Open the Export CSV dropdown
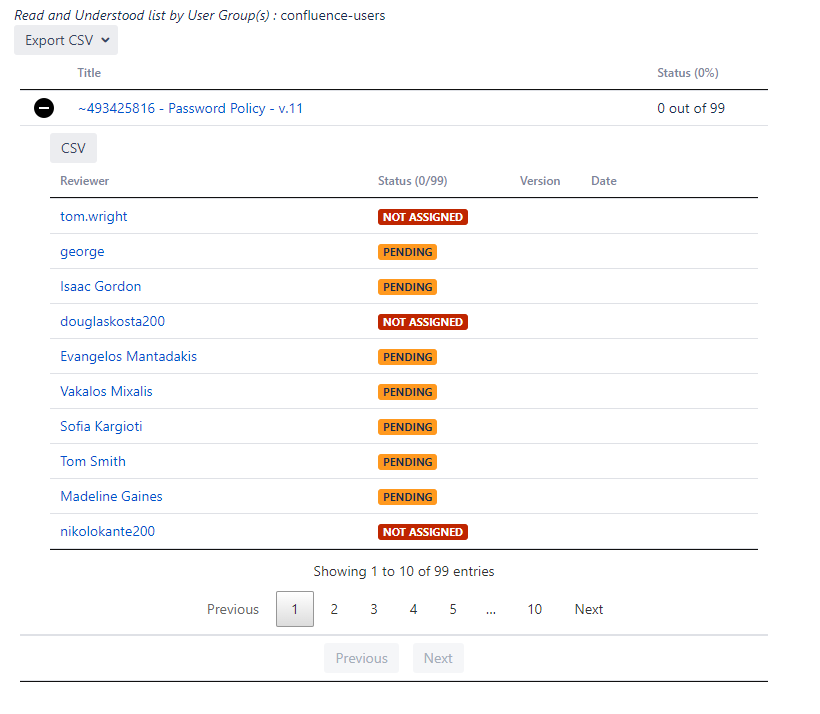Viewport: 820px width, 714px height. [66, 41]
